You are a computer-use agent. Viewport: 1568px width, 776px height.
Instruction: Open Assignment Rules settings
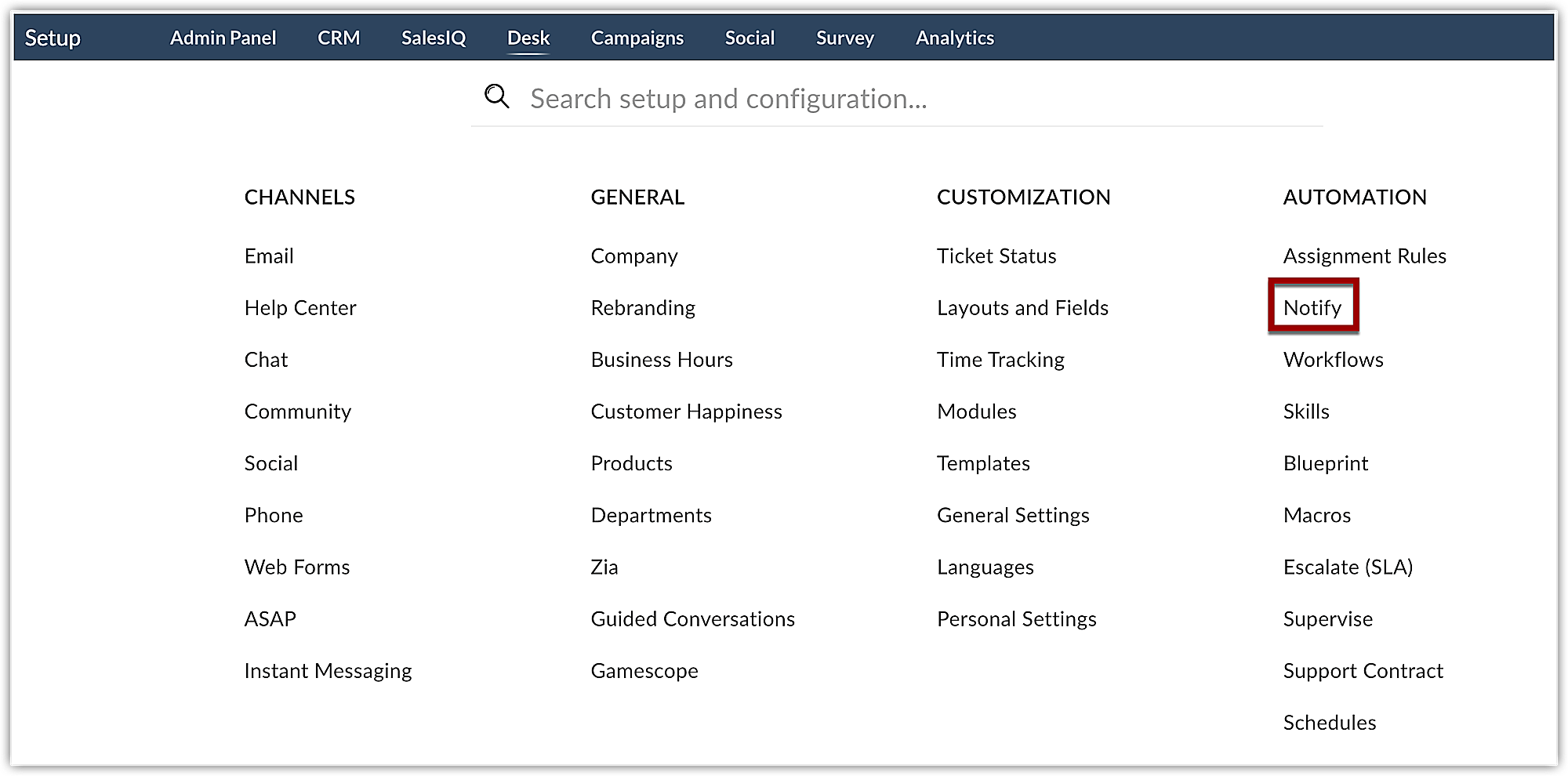tap(1364, 256)
